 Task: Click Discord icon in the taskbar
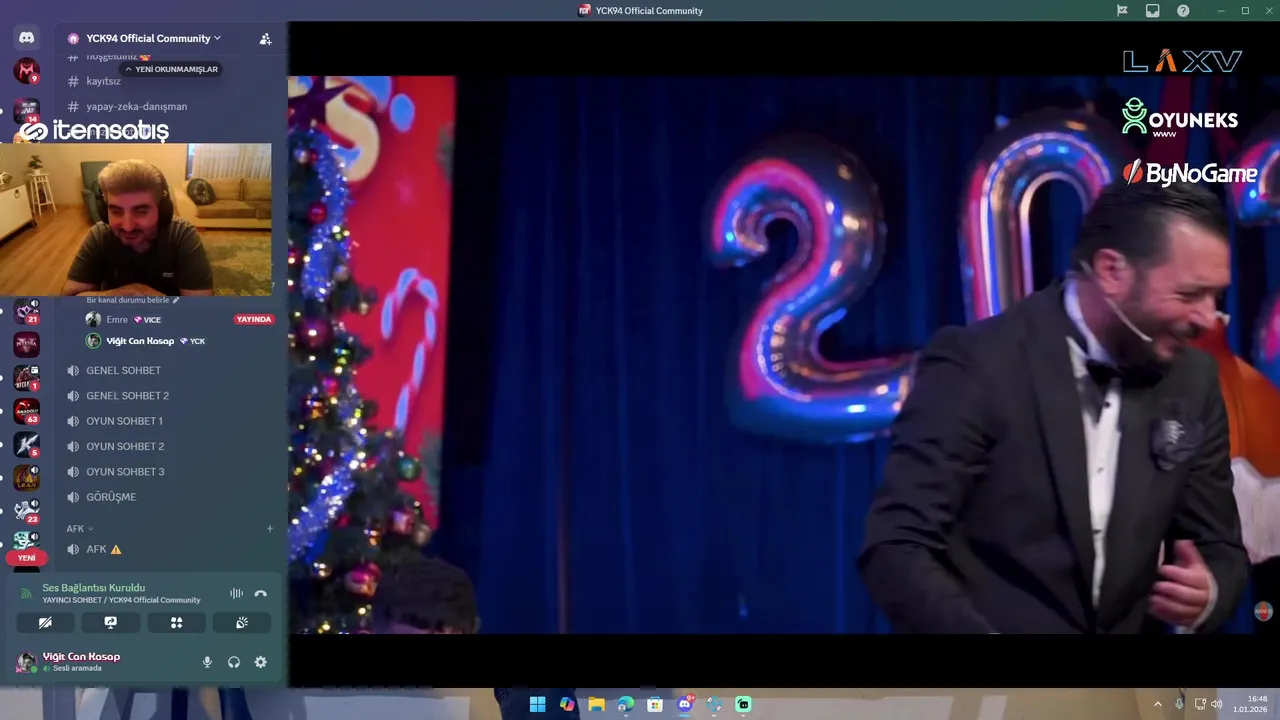(x=685, y=704)
